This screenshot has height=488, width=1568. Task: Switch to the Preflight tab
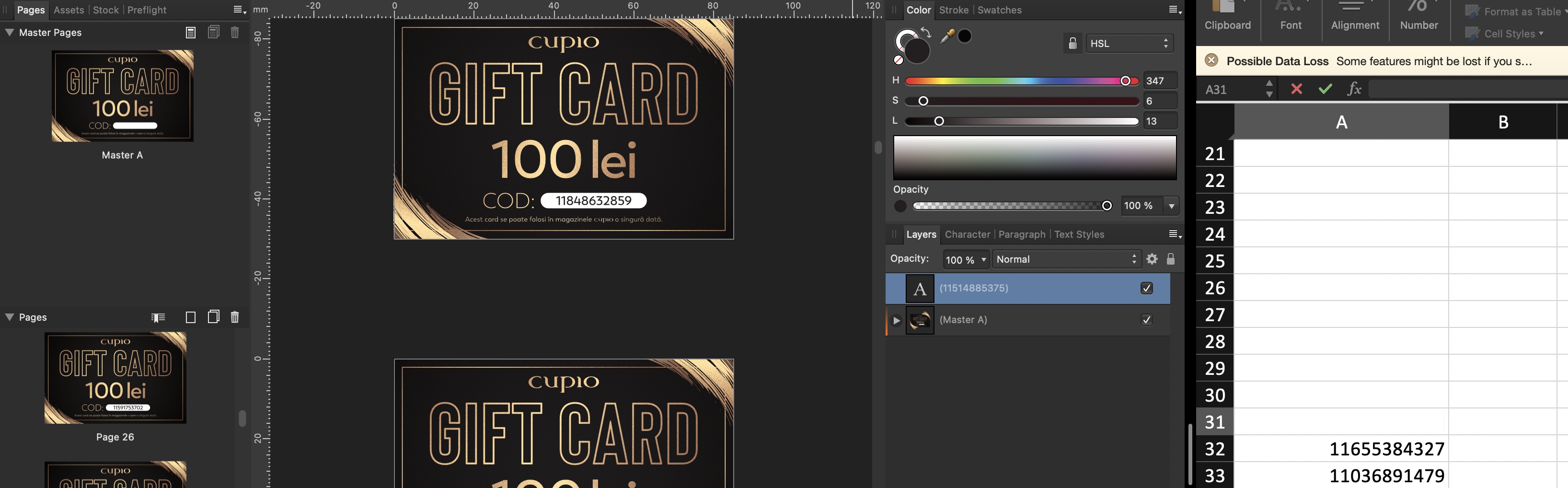click(x=147, y=10)
